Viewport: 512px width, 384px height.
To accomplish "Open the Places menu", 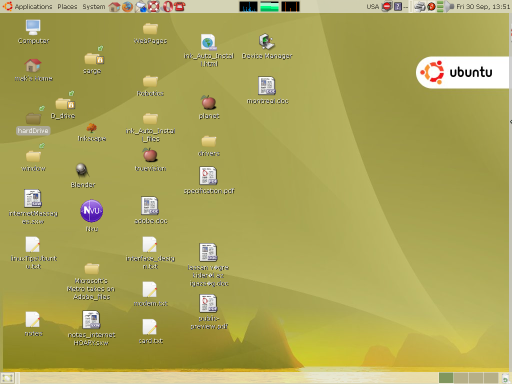I will 67,6.
